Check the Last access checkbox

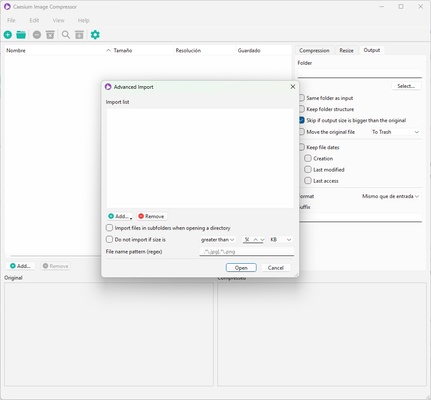click(x=308, y=181)
